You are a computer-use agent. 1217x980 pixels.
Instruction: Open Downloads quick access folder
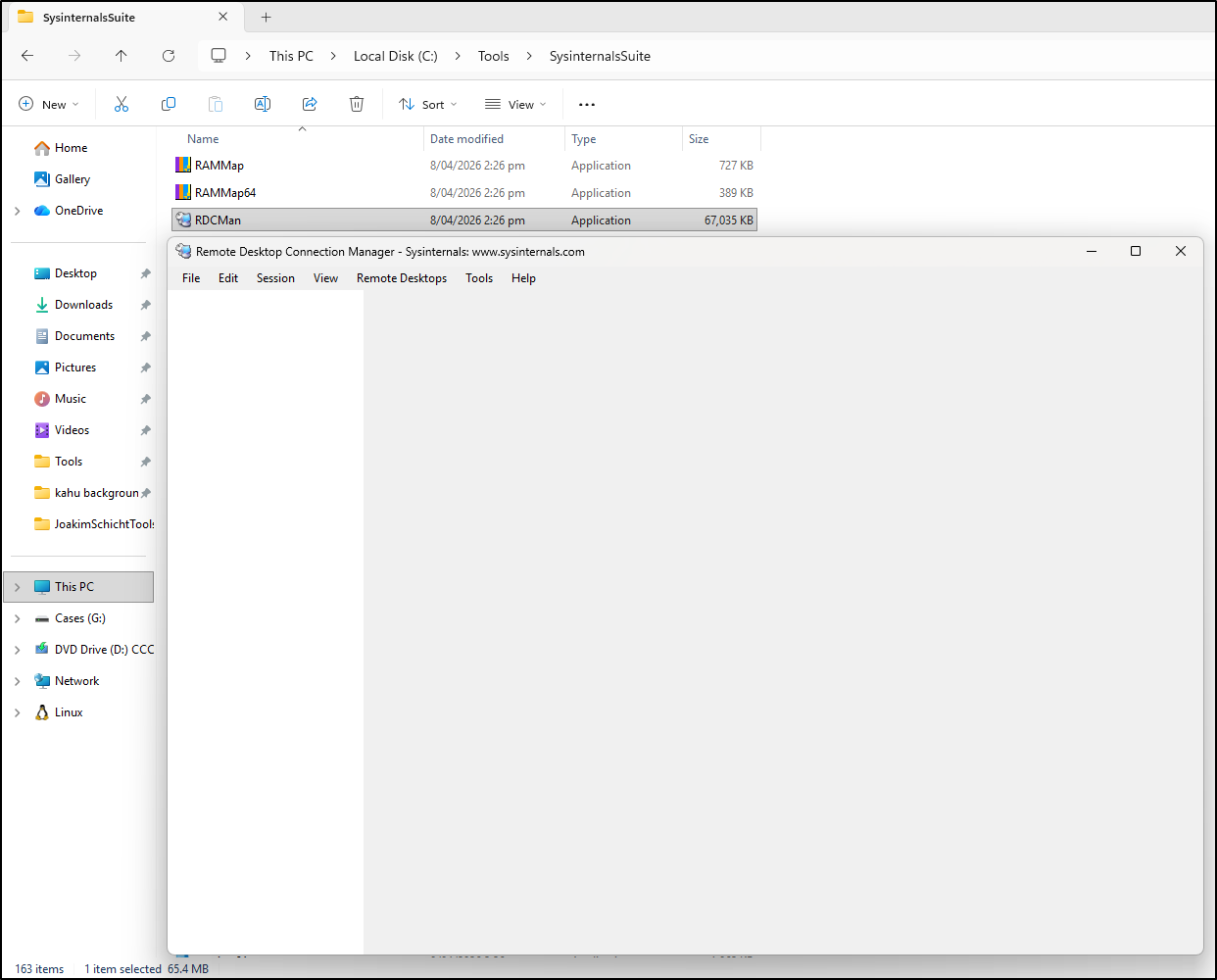(x=83, y=305)
